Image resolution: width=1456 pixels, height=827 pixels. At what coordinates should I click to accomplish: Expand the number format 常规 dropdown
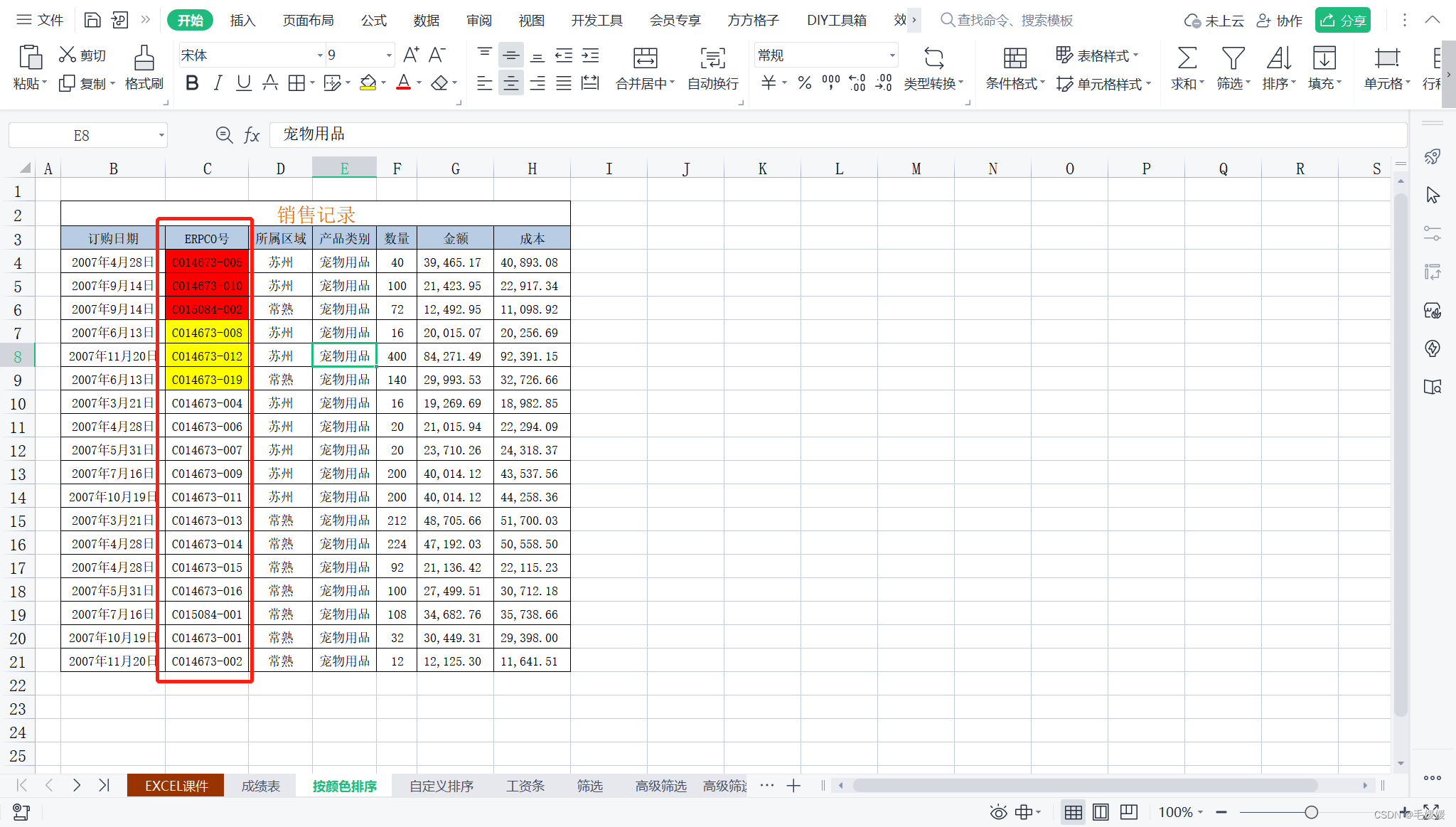tap(892, 55)
